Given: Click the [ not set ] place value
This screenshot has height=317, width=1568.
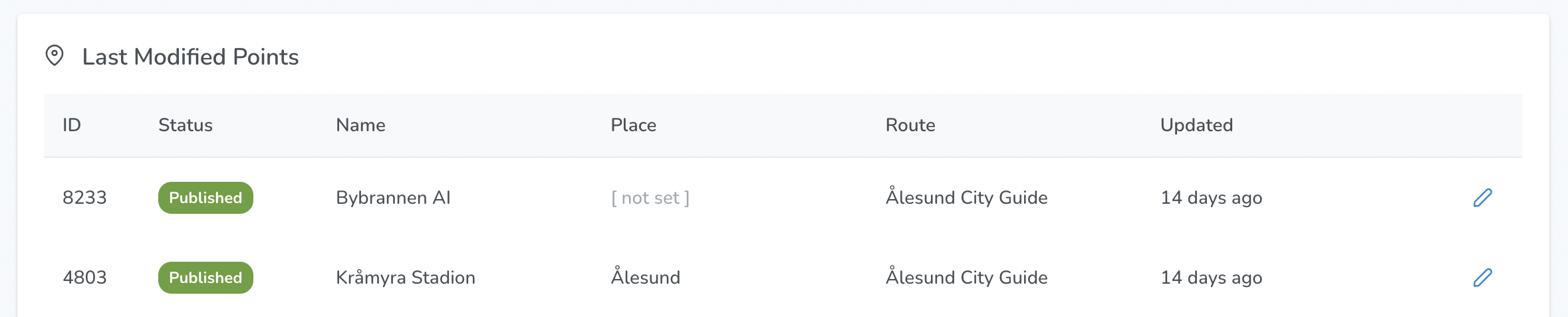Looking at the screenshot, I should point(650,198).
